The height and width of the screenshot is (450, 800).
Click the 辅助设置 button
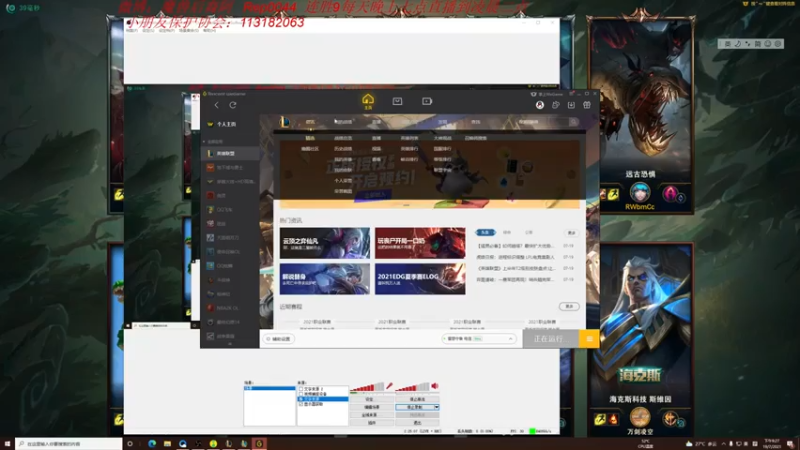pyautogui.click(x=279, y=339)
